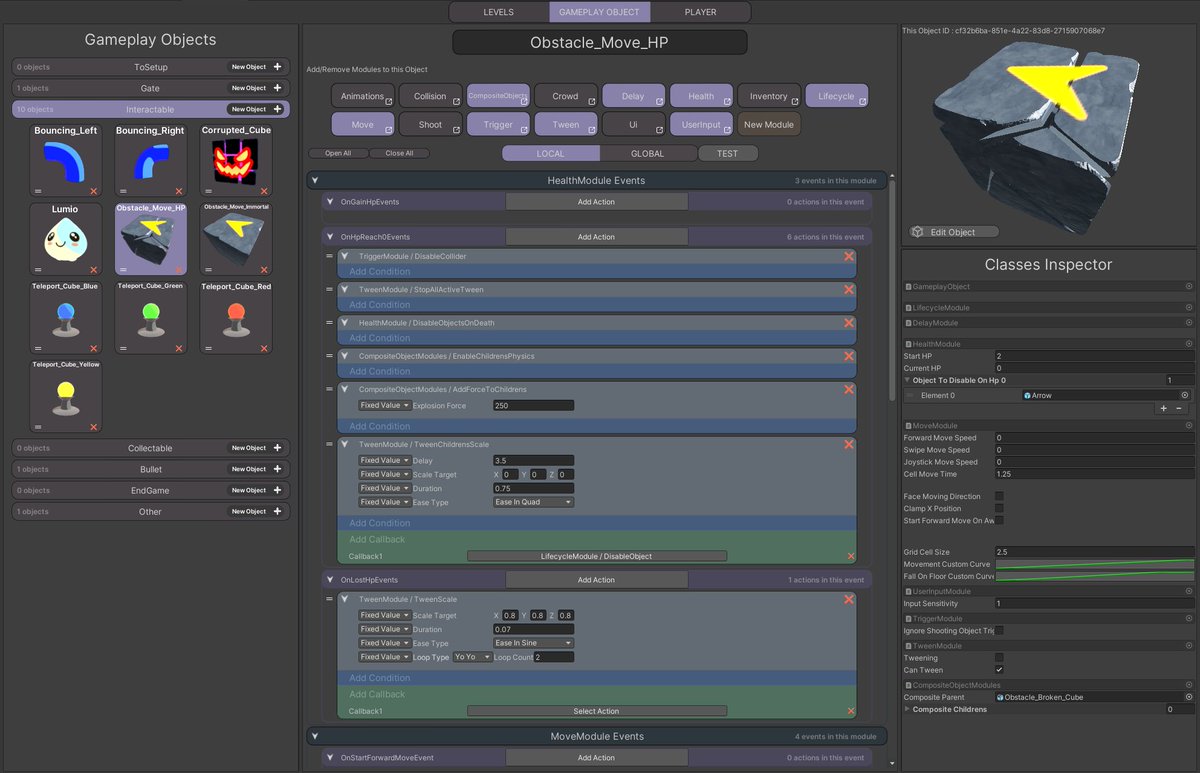Expand the Composite Childrens foldout
The width and height of the screenshot is (1200, 773).
907,709
